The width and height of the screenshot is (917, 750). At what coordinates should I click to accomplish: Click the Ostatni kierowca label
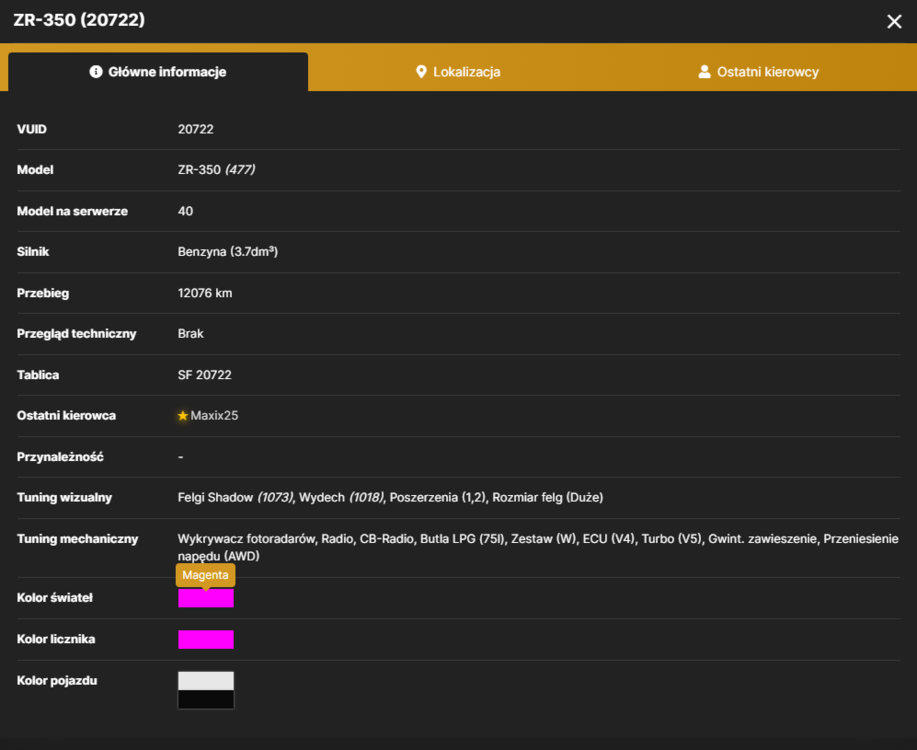(x=66, y=415)
